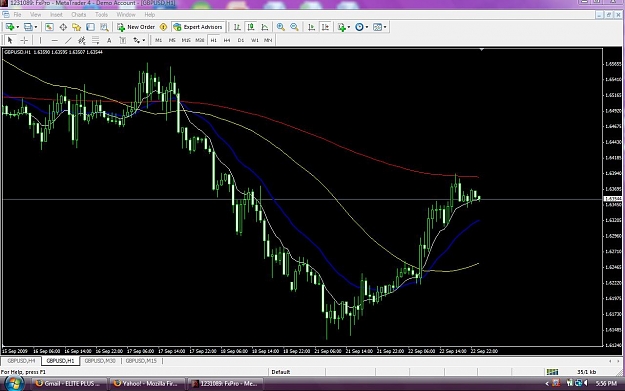Select the Crosshair tool
Viewport: 625px width, 391px height.
(x=24, y=40)
